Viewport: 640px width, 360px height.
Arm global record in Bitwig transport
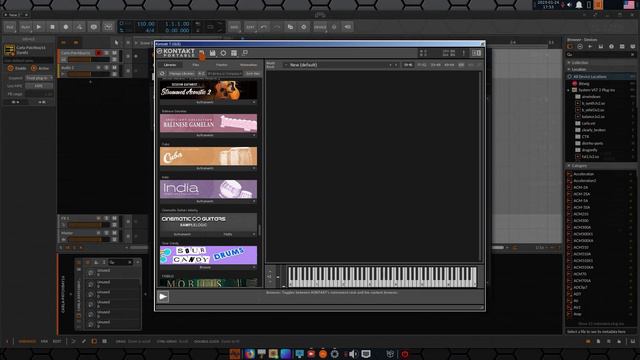click(66, 27)
